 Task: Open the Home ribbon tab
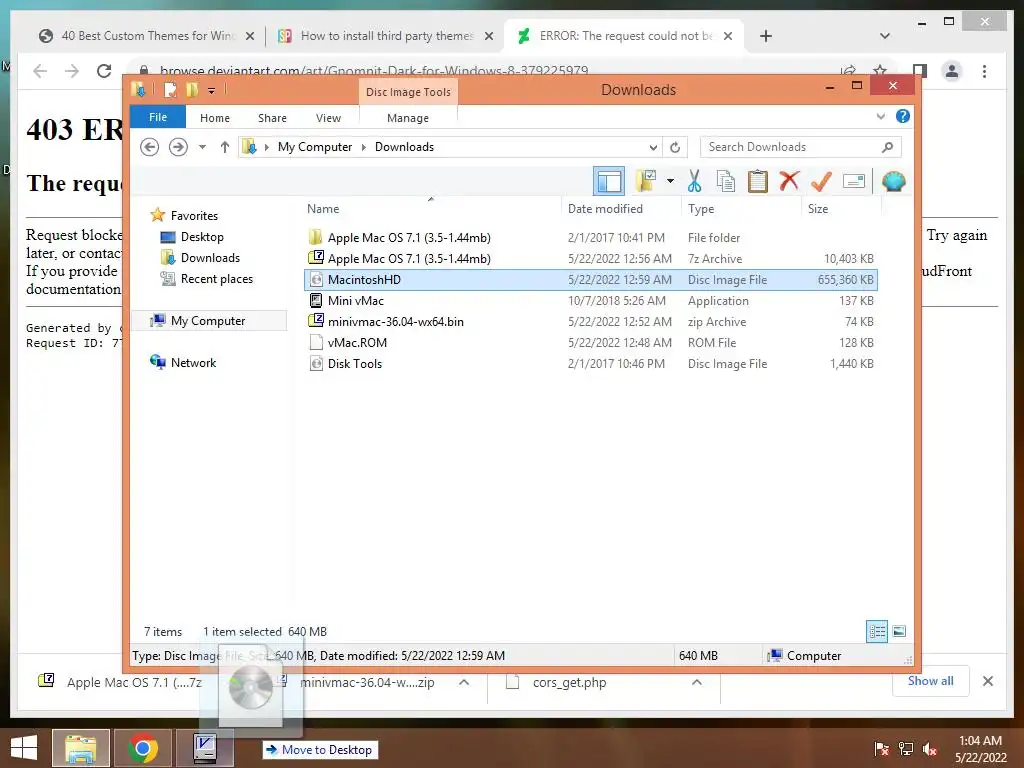coord(215,118)
